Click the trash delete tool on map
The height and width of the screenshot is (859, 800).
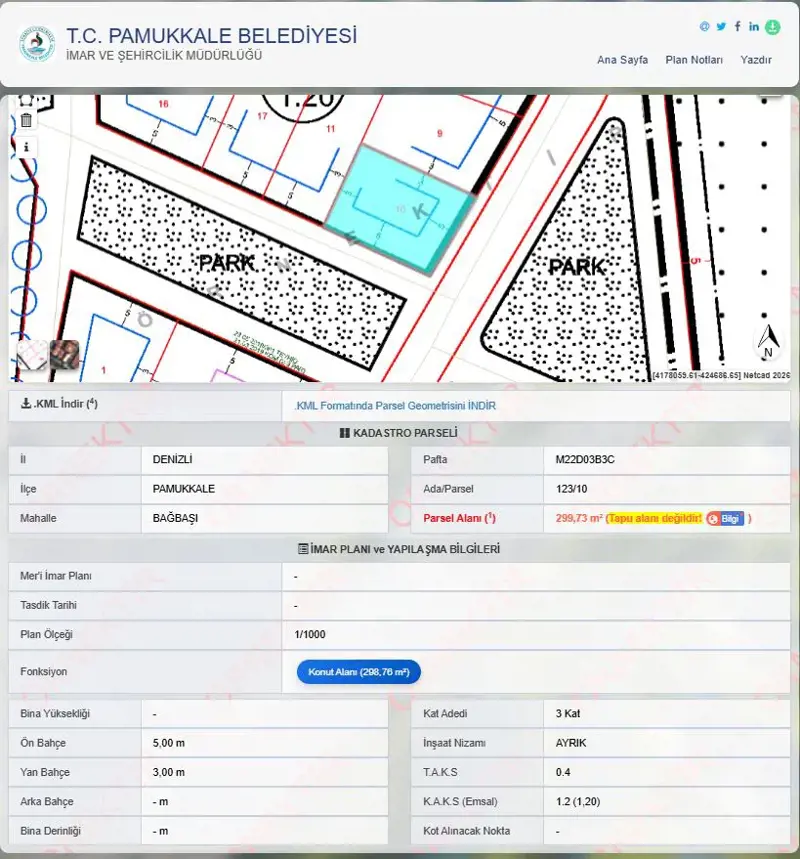[x=26, y=120]
